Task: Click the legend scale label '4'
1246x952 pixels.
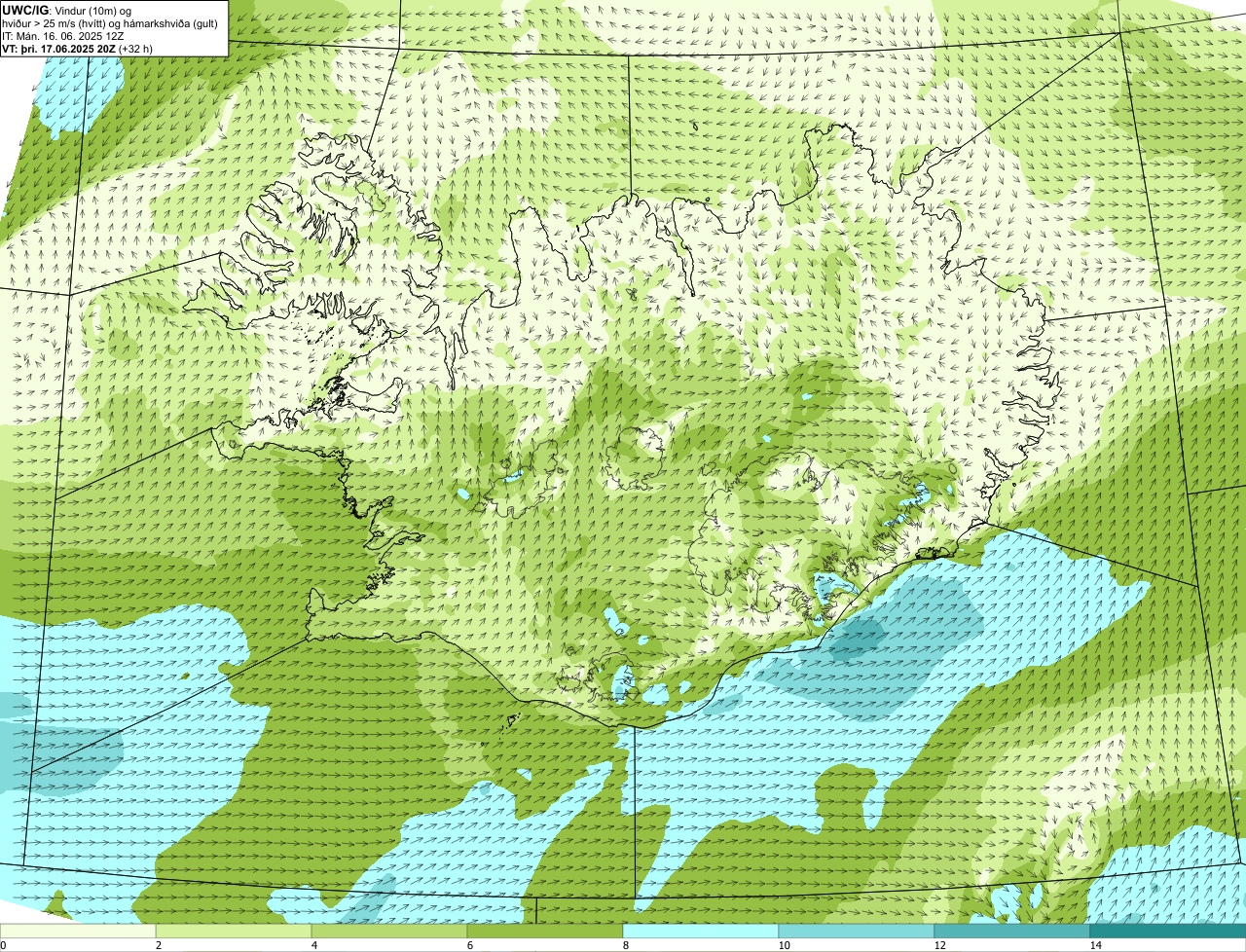Action: pyautogui.click(x=314, y=945)
